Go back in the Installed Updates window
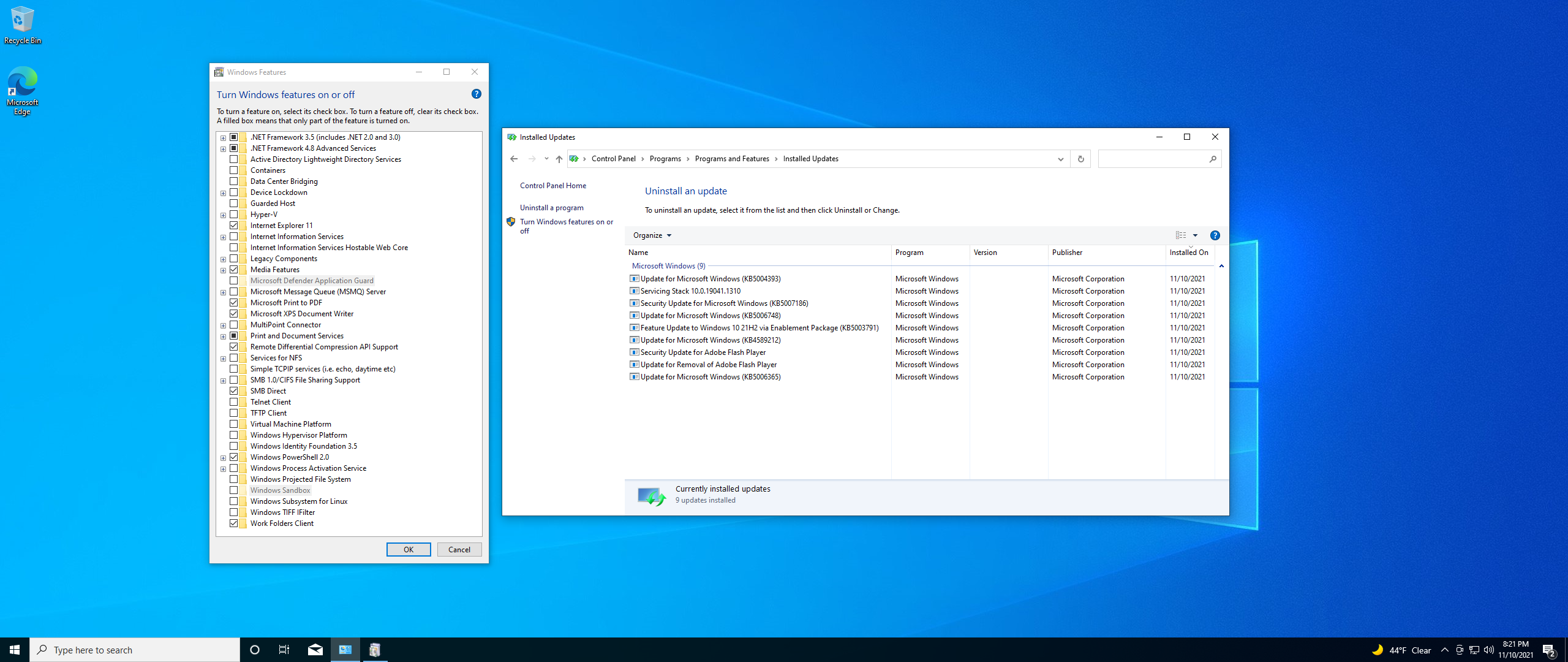Screen dimensions: 1568x662 (x=514, y=159)
